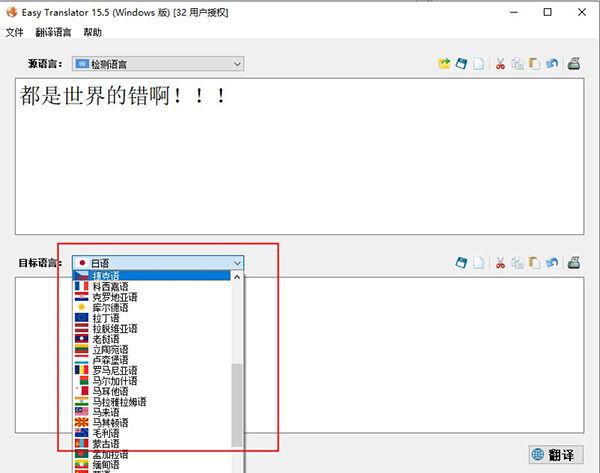Cut source text with scissors icon
Screen dimensions: 600x473
tap(500, 64)
